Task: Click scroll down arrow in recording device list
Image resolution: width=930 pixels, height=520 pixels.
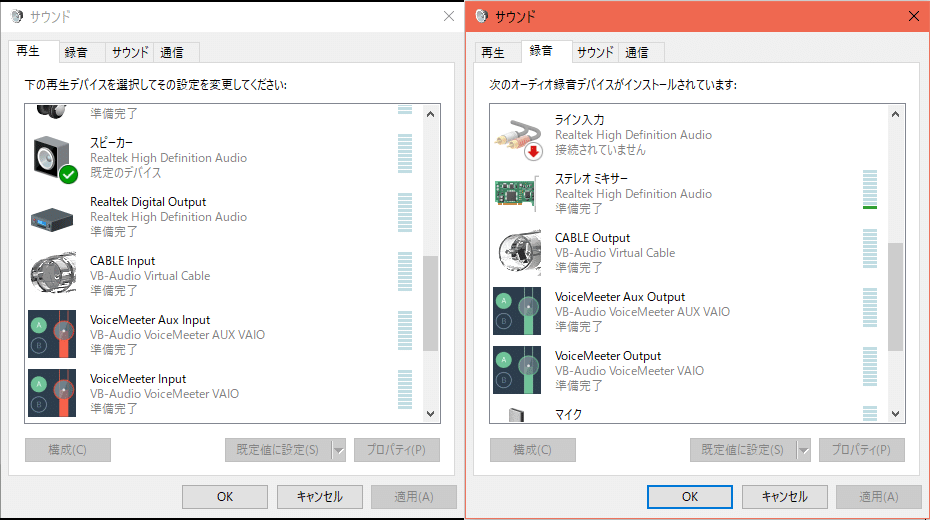Action: 896,414
